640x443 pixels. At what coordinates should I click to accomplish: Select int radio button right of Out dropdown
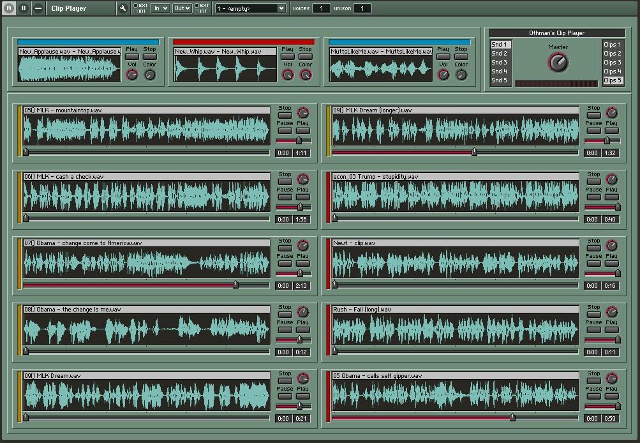click(196, 11)
